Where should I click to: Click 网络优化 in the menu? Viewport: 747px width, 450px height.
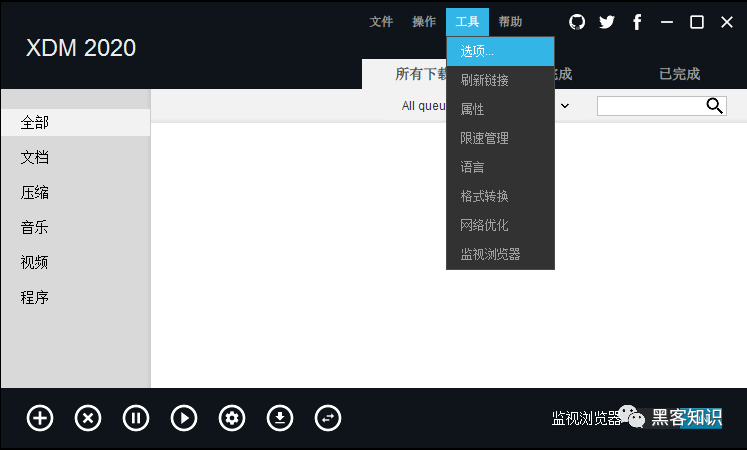(500, 225)
